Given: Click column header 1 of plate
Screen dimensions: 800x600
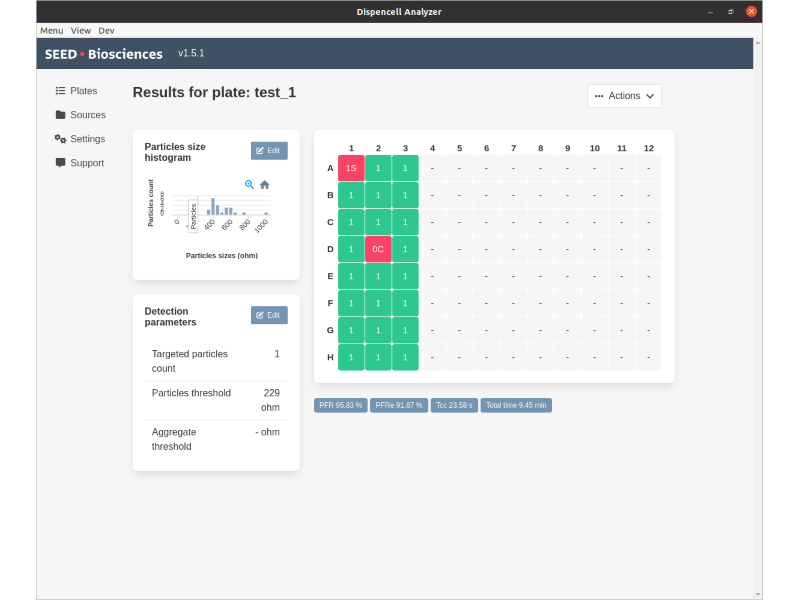Looking at the screenshot, I should [351, 148].
